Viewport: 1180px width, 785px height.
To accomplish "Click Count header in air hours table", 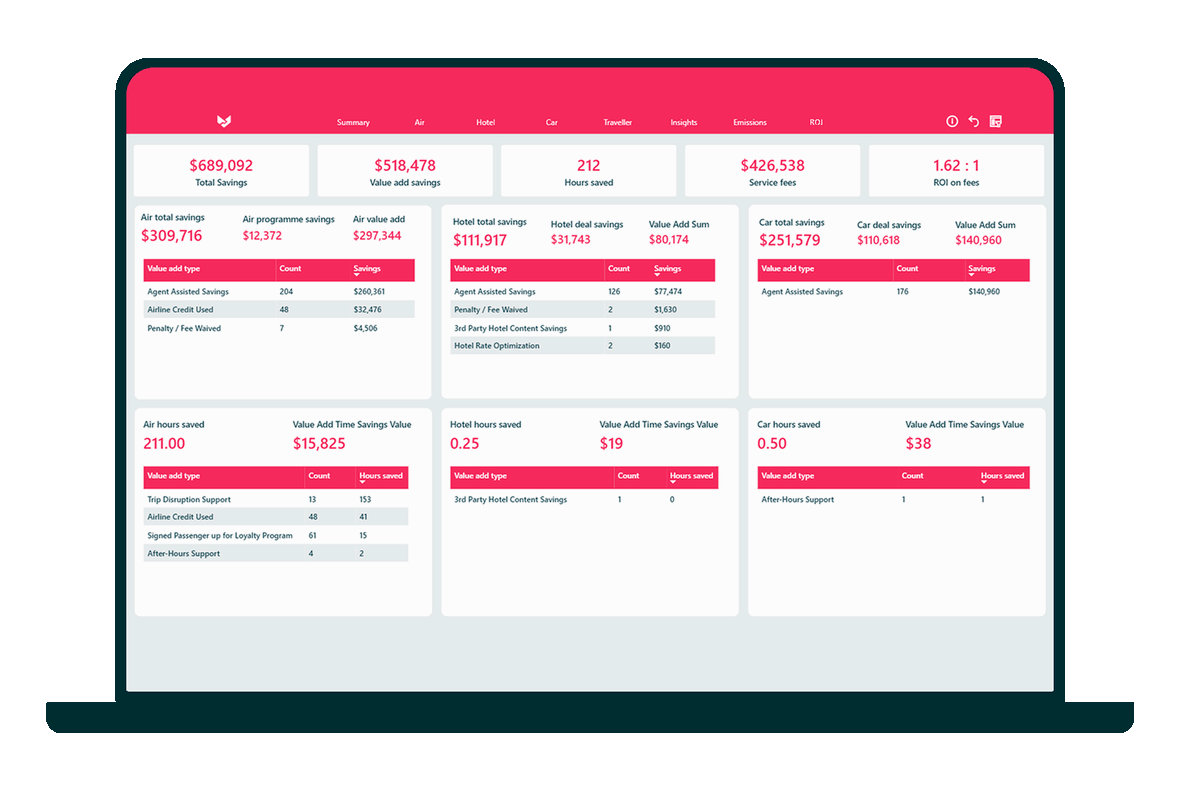I will [319, 476].
